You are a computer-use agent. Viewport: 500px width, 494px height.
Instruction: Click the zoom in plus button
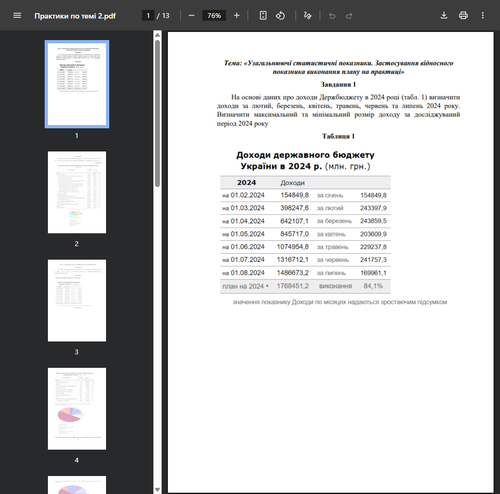pyautogui.click(x=237, y=16)
